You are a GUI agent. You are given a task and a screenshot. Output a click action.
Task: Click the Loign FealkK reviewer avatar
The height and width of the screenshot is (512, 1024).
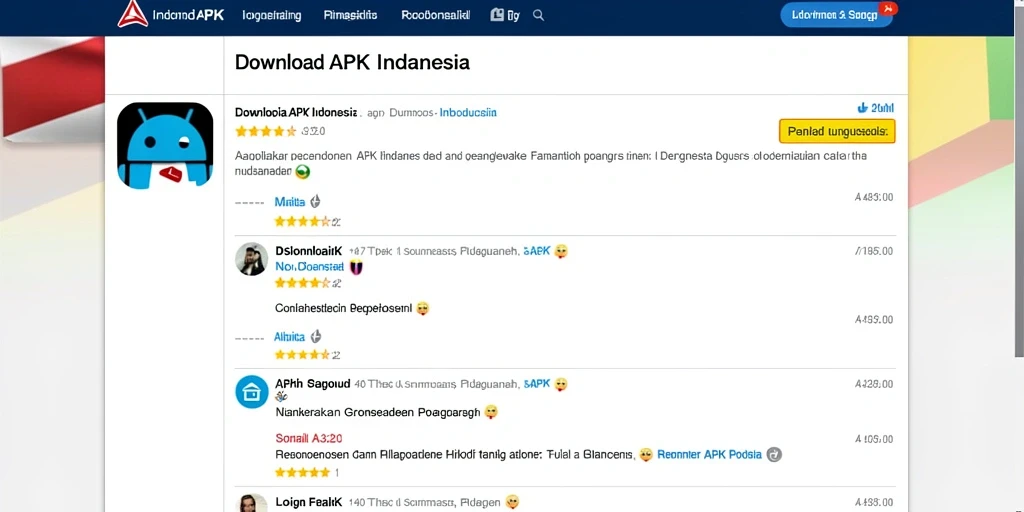pos(251,503)
